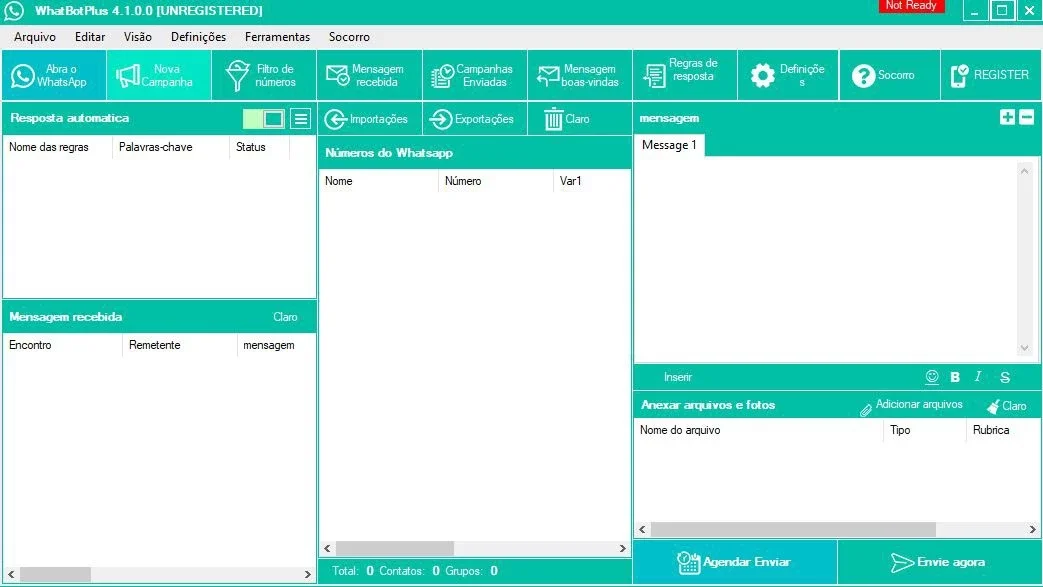The width and height of the screenshot is (1043, 587).
Task: Click Palavras-chave column header
Action: [171, 147]
